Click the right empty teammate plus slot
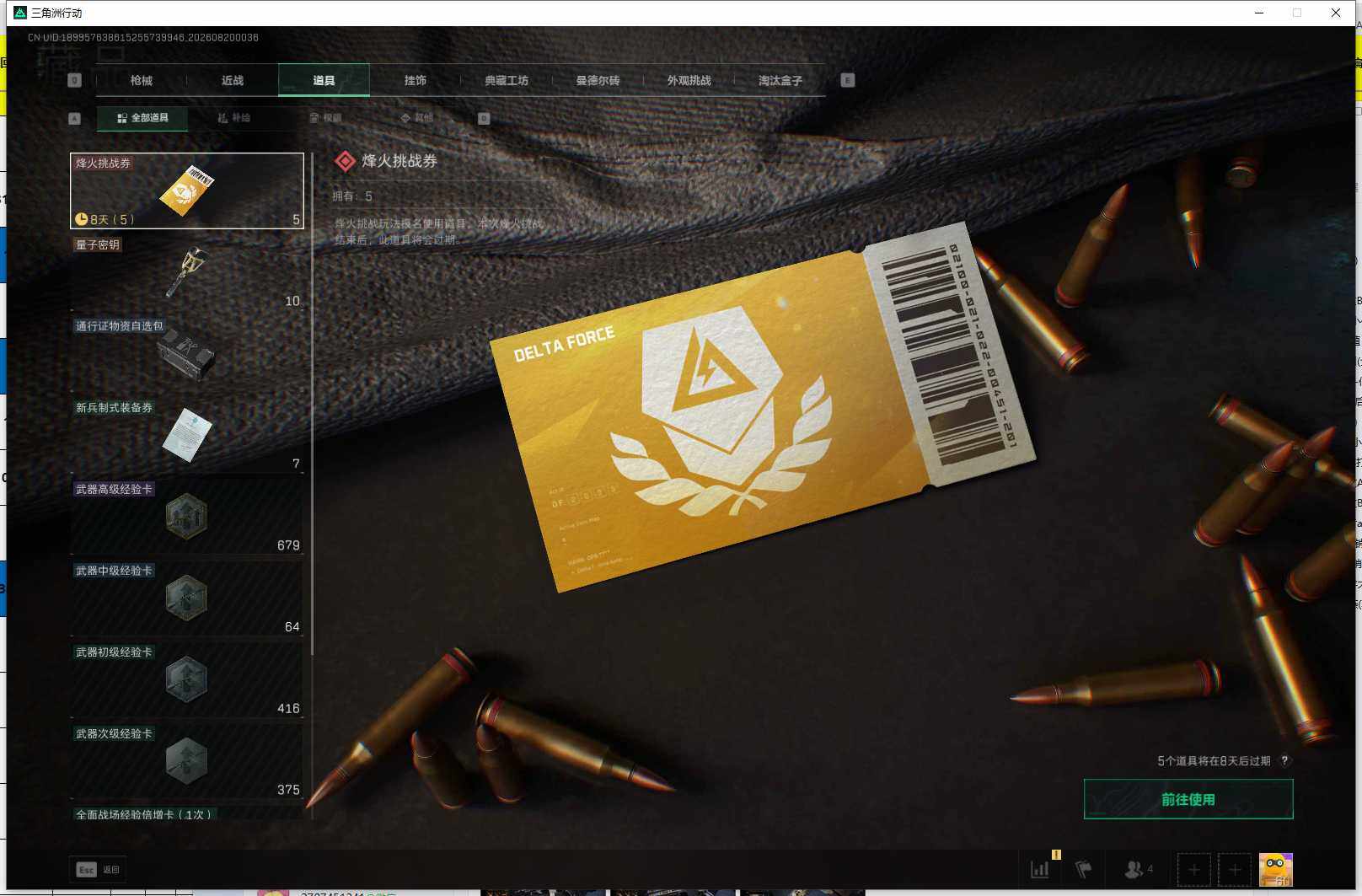The height and width of the screenshot is (896, 1362). pos(1235,869)
